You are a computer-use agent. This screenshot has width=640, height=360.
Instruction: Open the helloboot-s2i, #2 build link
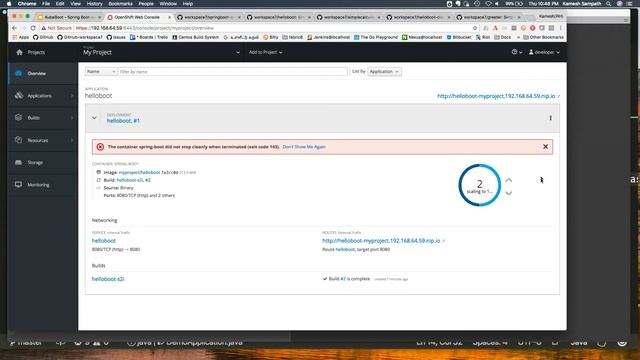[133, 180]
